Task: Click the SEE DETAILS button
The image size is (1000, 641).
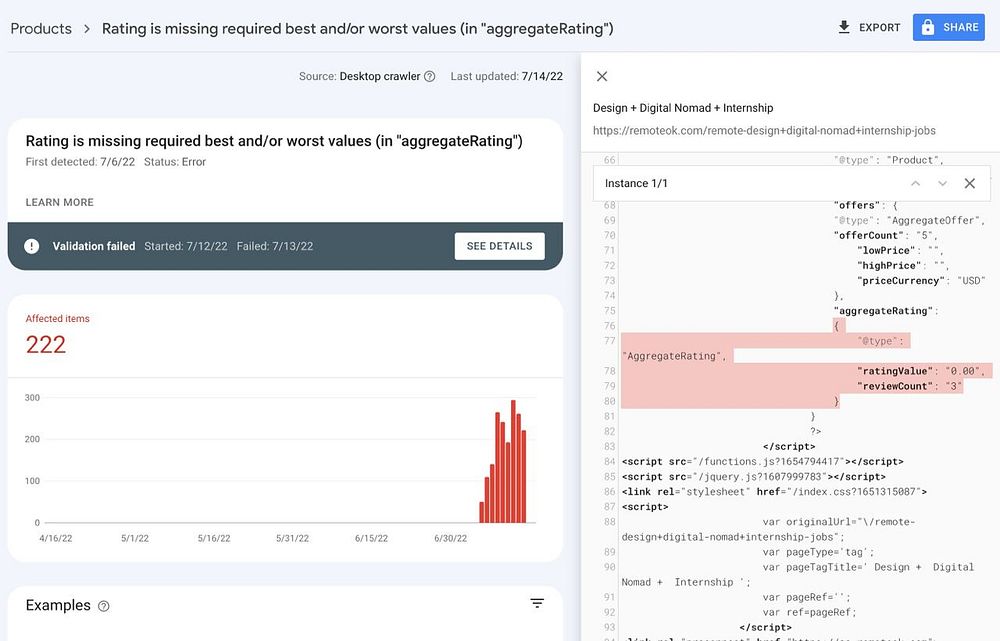Action: [x=499, y=246]
